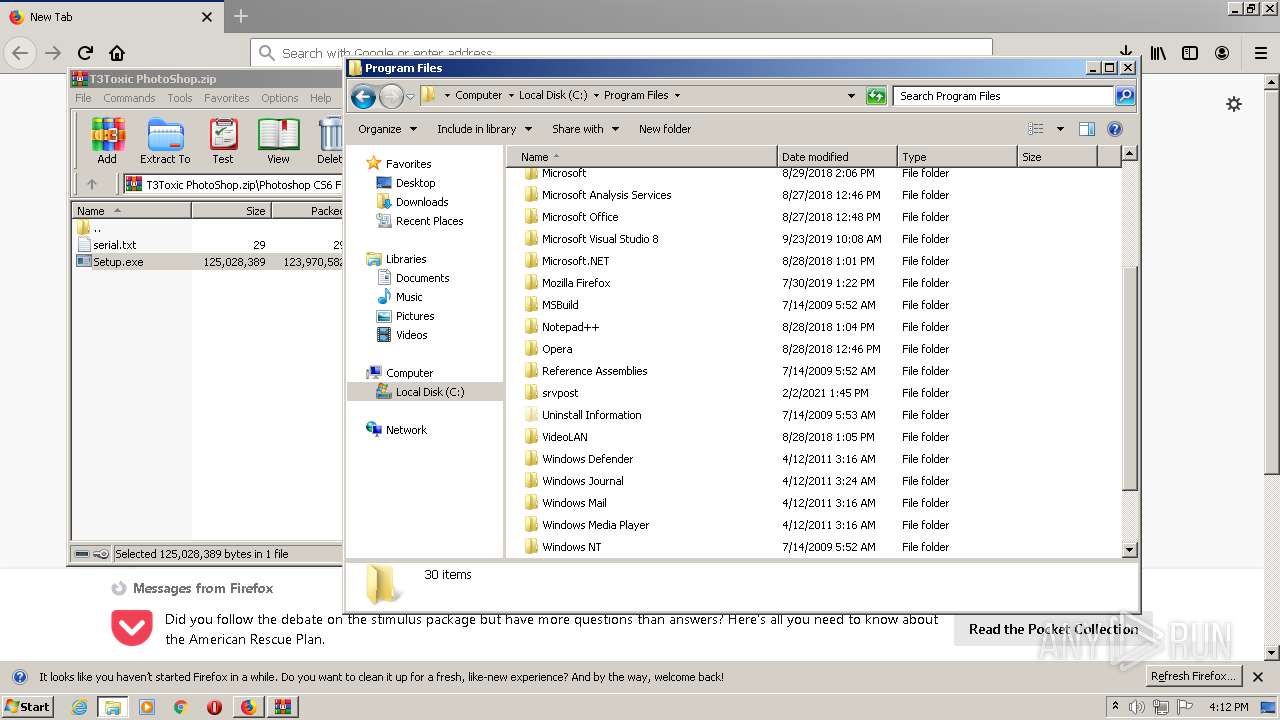Open the WinRAR Options menu
The image size is (1280, 720).
[280, 98]
